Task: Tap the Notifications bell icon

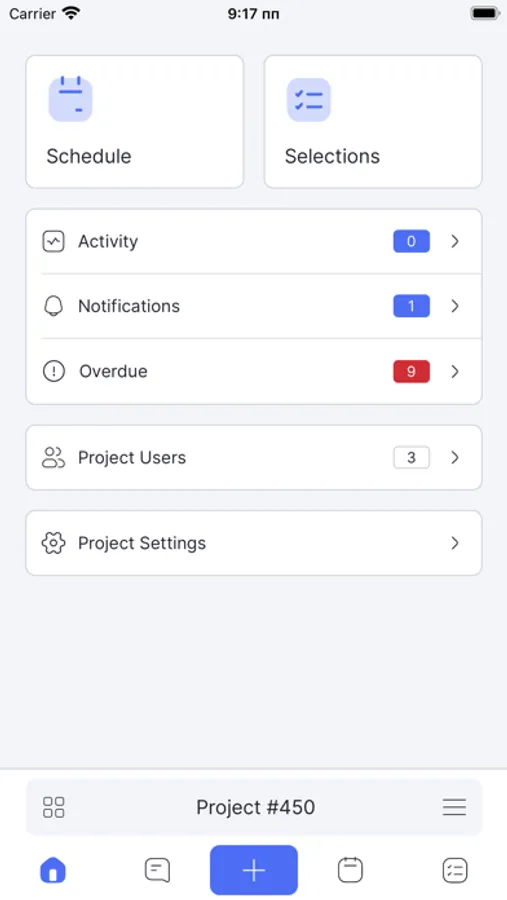Action: pos(53,306)
